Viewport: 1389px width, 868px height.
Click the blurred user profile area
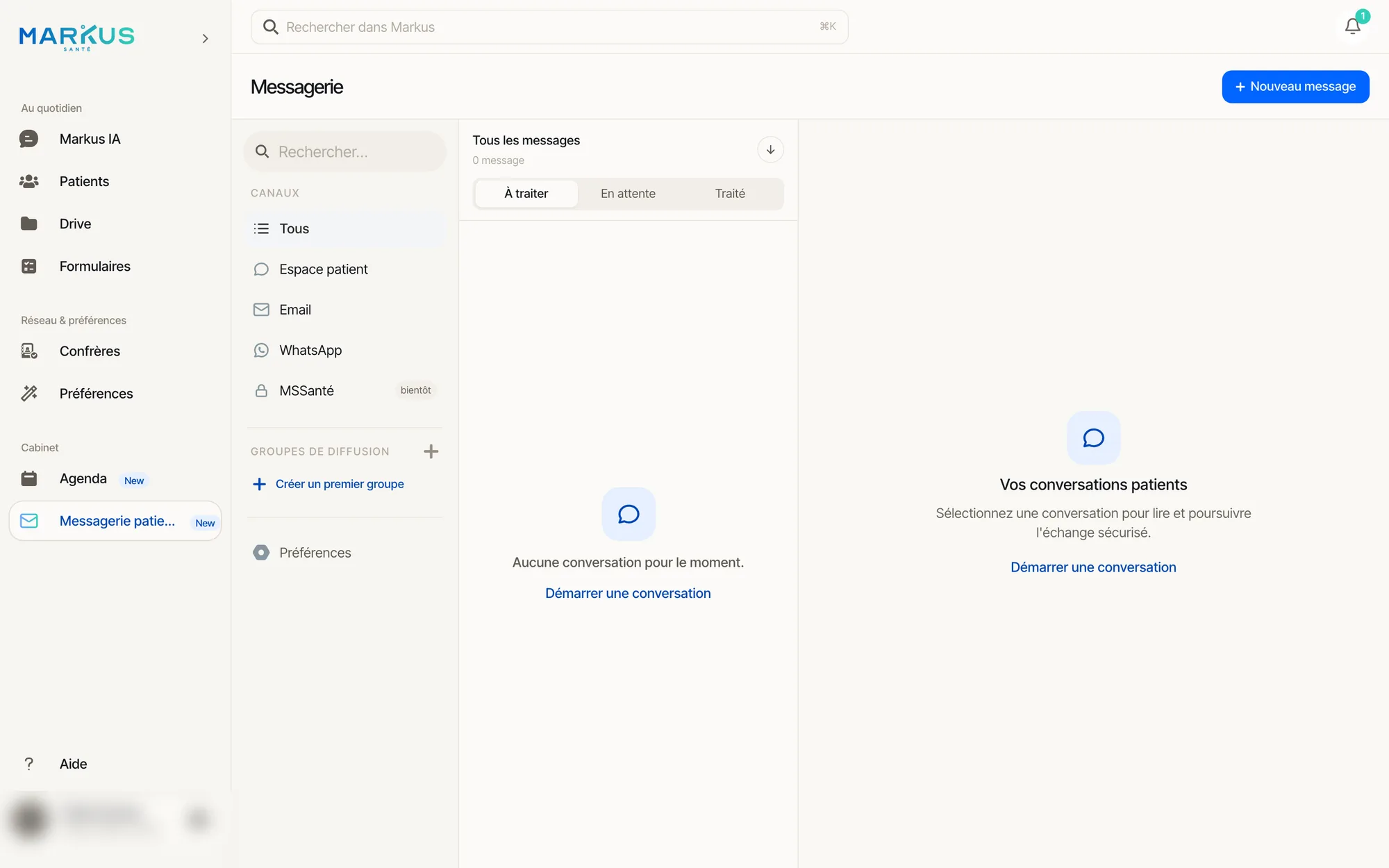point(115,819)
